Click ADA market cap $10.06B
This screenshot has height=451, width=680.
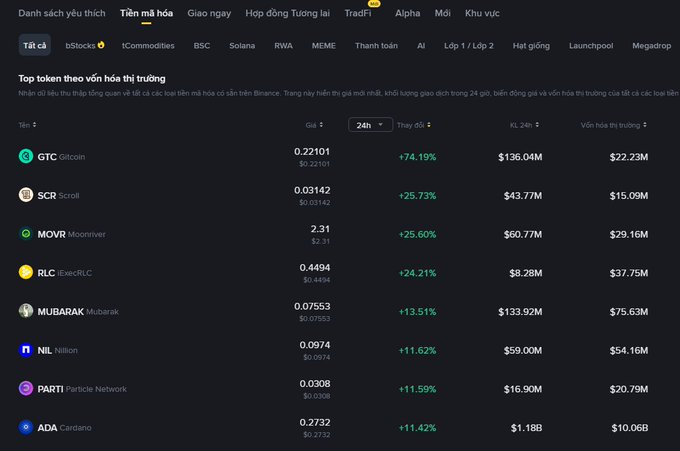click(630, 428)
